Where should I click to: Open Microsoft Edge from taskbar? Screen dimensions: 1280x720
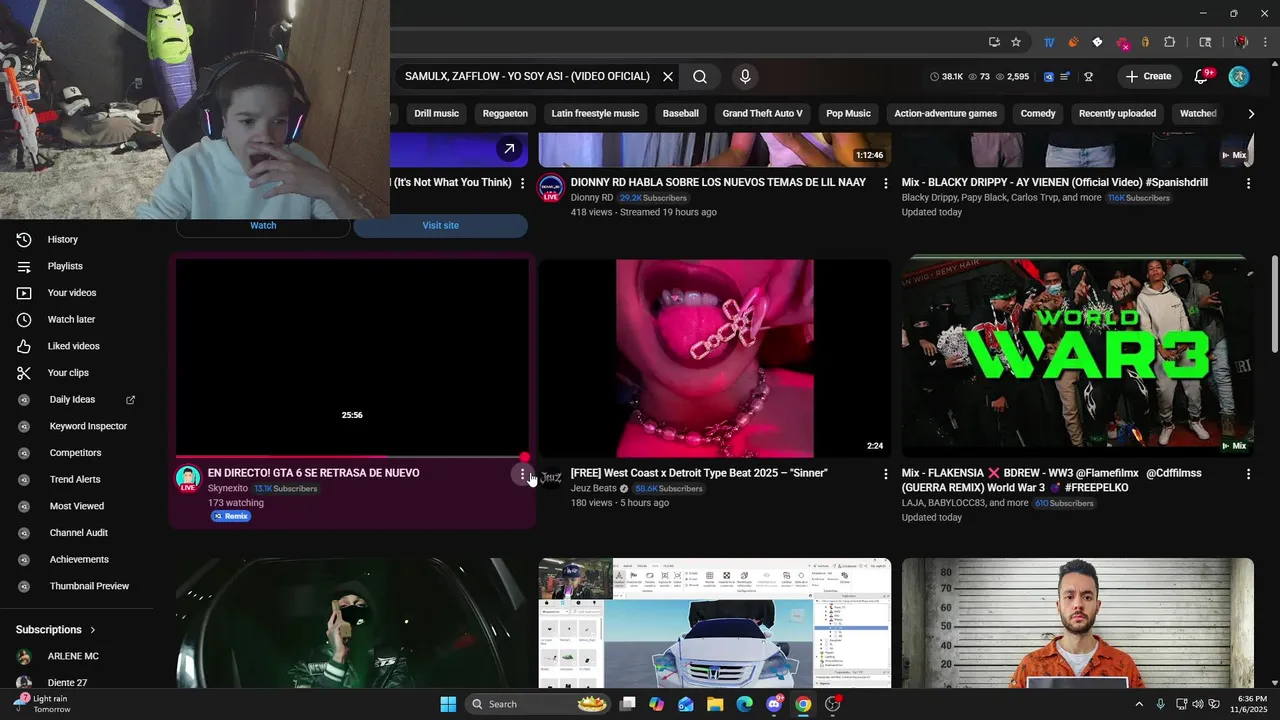point(745,704)
